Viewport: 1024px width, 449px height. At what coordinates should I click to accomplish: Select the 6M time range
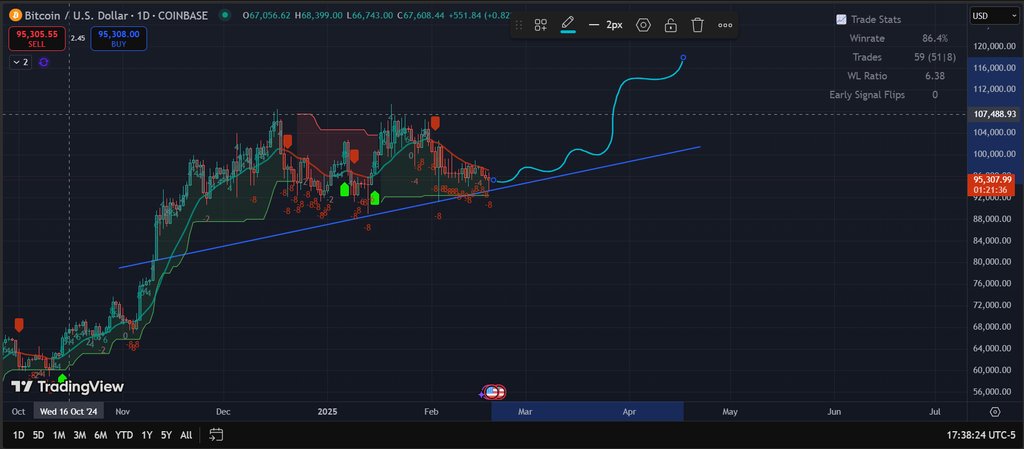(x=101, y=435)
